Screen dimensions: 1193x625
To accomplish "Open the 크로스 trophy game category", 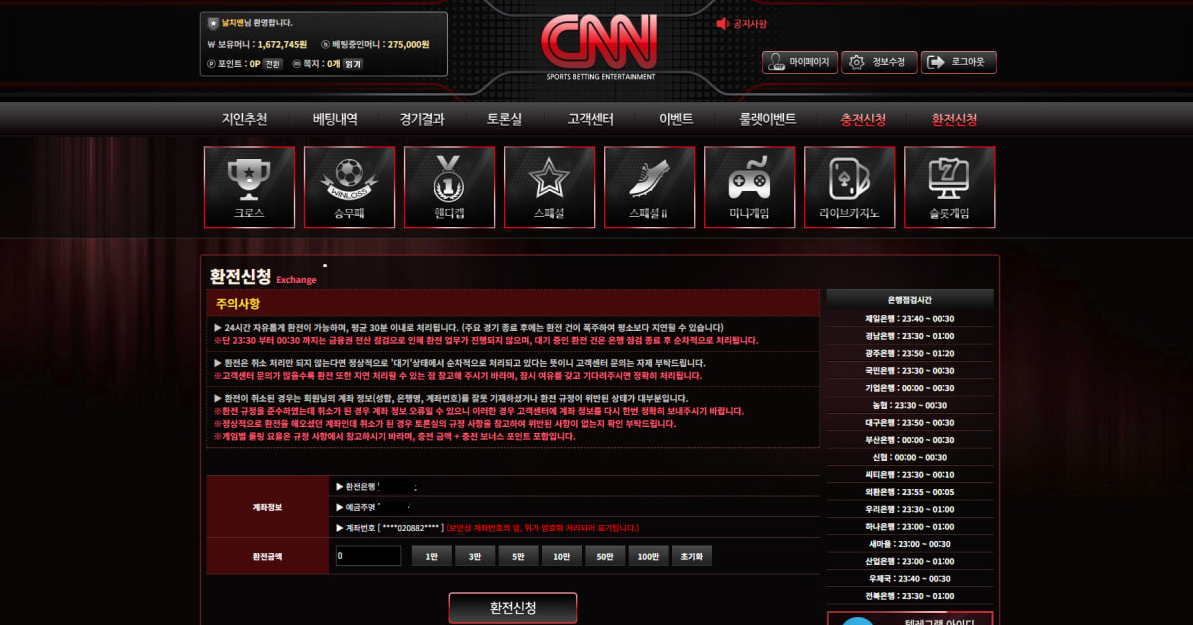I will coord(249,187).
